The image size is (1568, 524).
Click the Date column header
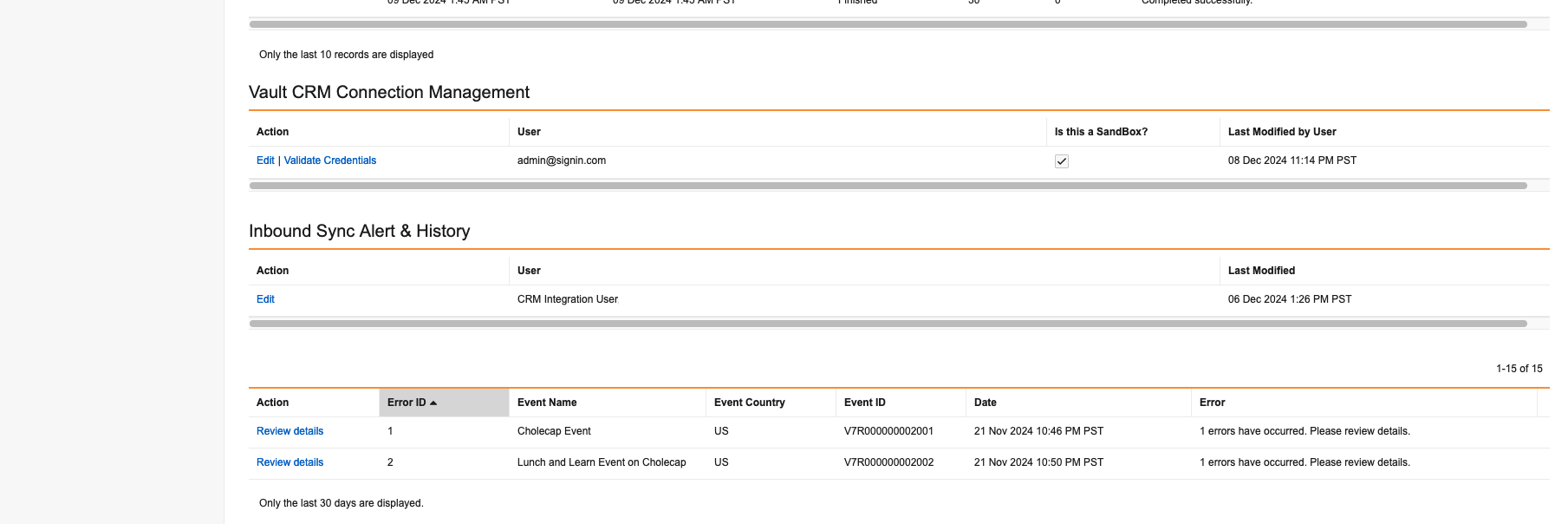click(985, 403)
